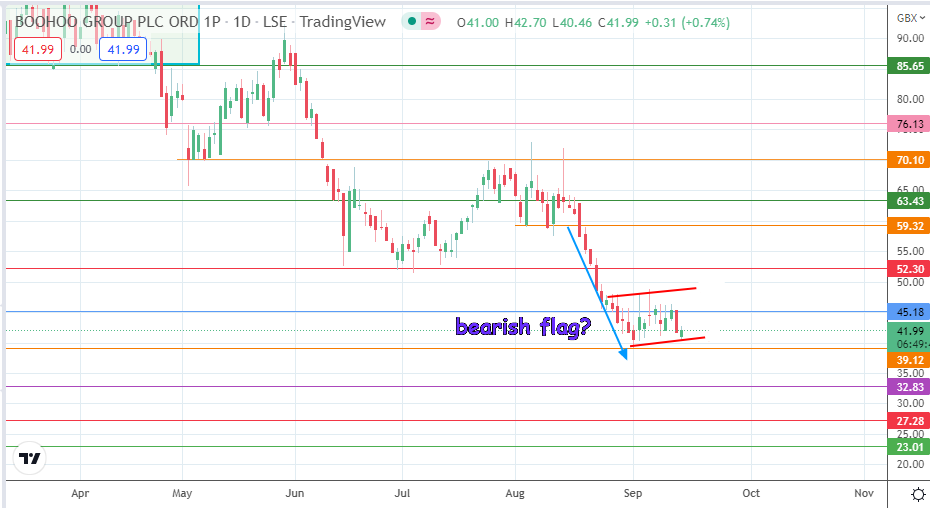The image size is (930, 508).
Task: Select the 63.43 green price label
Action: click(x=909, y=201)
